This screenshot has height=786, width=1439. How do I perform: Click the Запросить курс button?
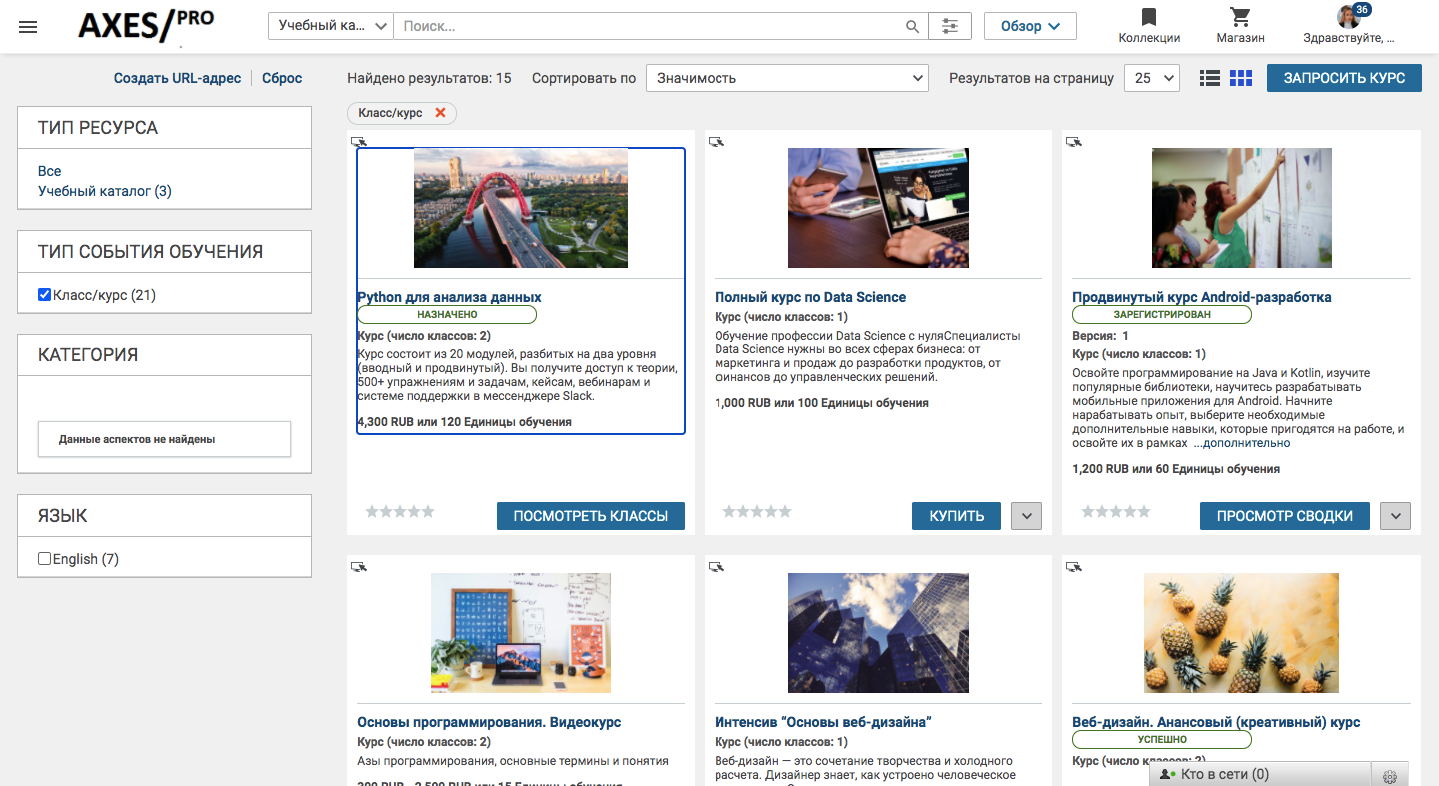pos(1344,78)
